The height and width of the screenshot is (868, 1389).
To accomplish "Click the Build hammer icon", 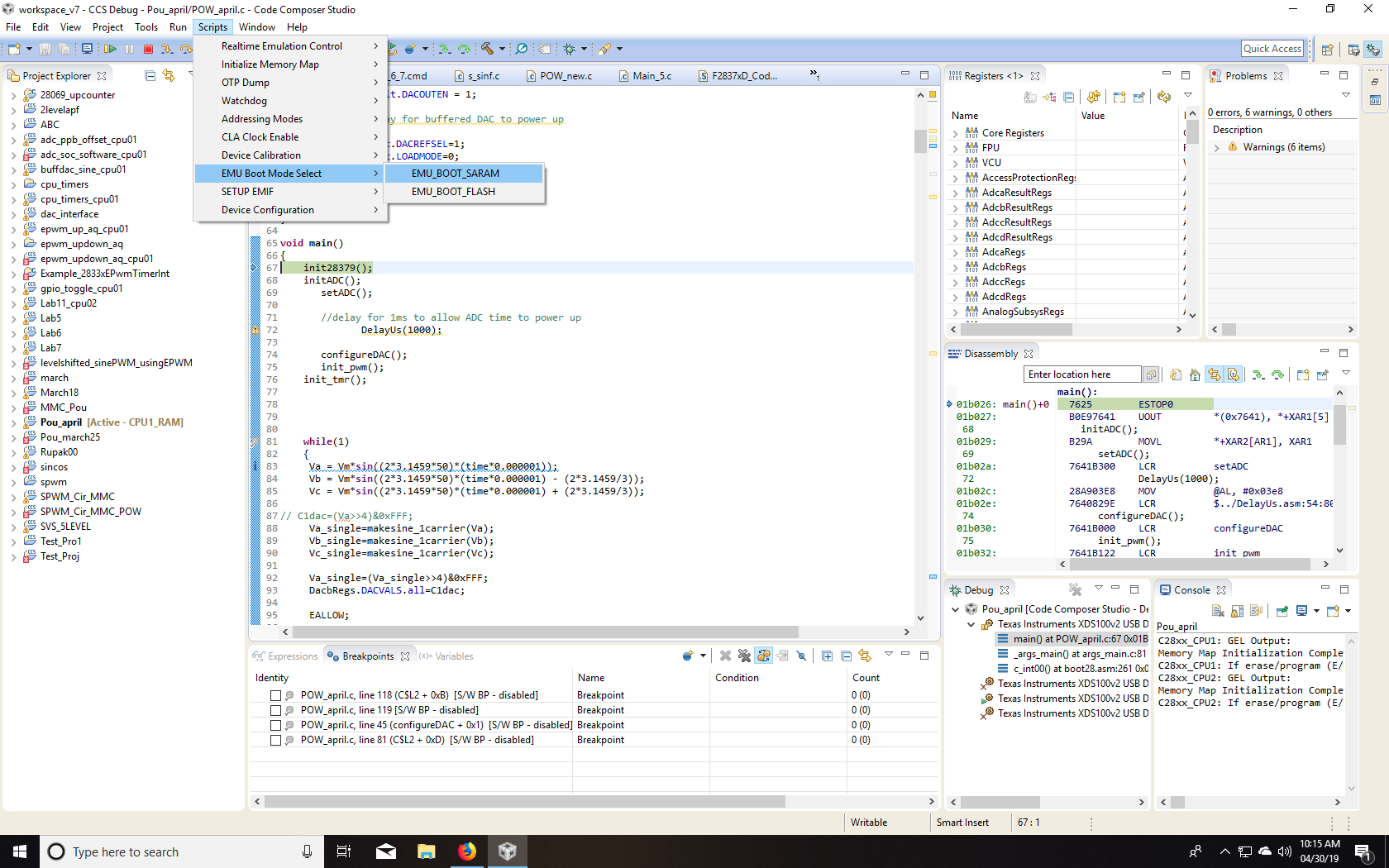I will [487, 49].
